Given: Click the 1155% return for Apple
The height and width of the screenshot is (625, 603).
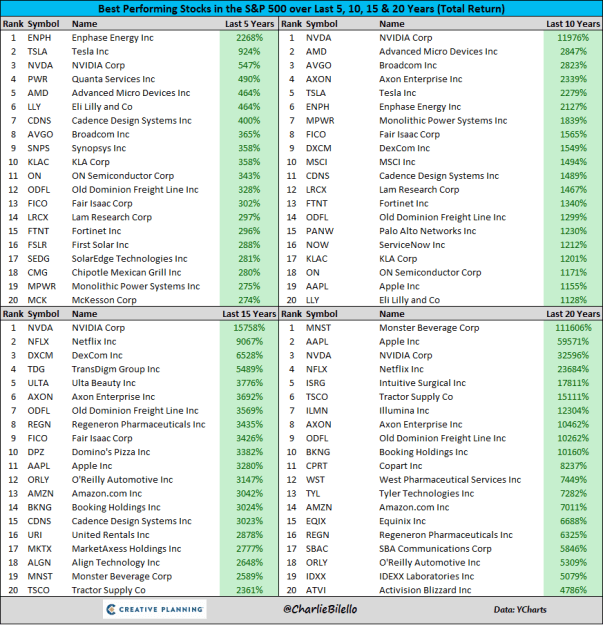Looking at the screenshot, I should [573, 287].
